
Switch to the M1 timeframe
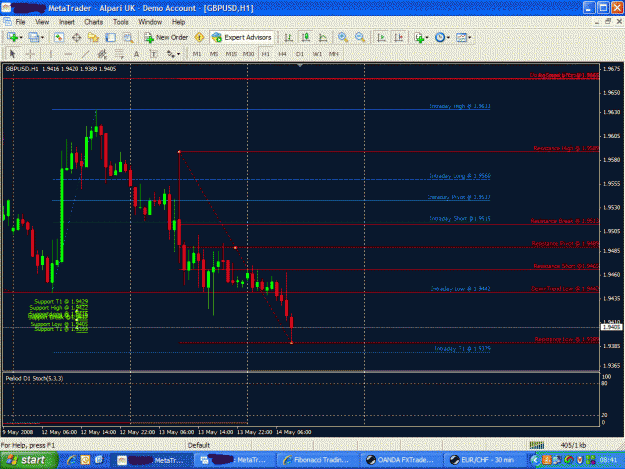pyautogui.click(x=197, y=54)
